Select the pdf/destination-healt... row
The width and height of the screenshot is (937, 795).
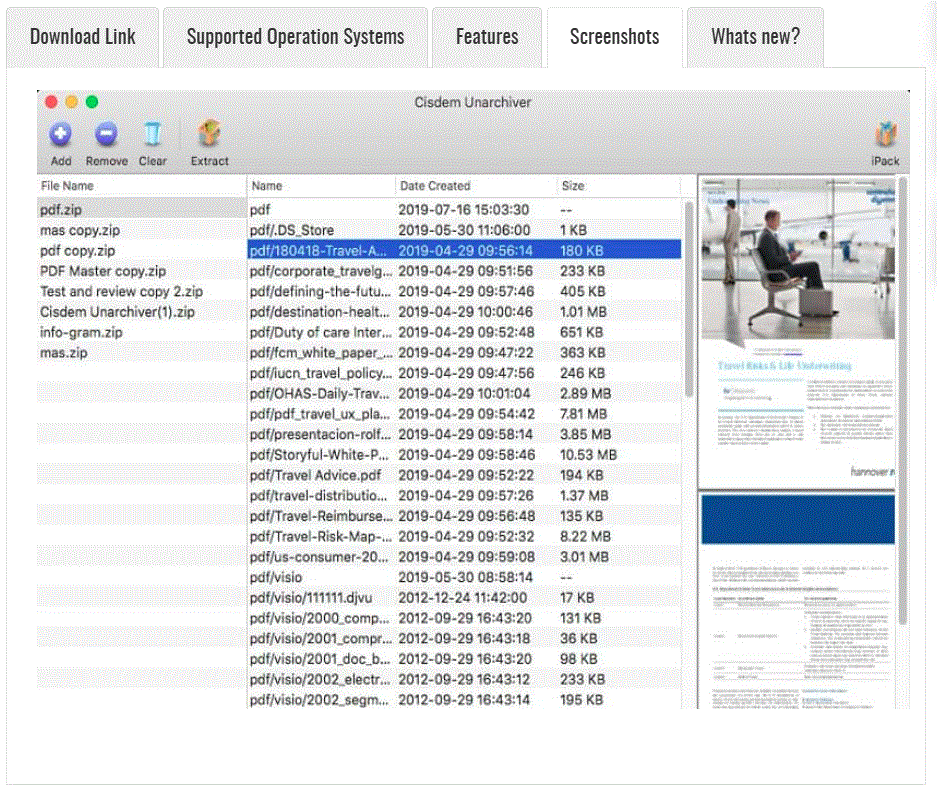point(464,312)
